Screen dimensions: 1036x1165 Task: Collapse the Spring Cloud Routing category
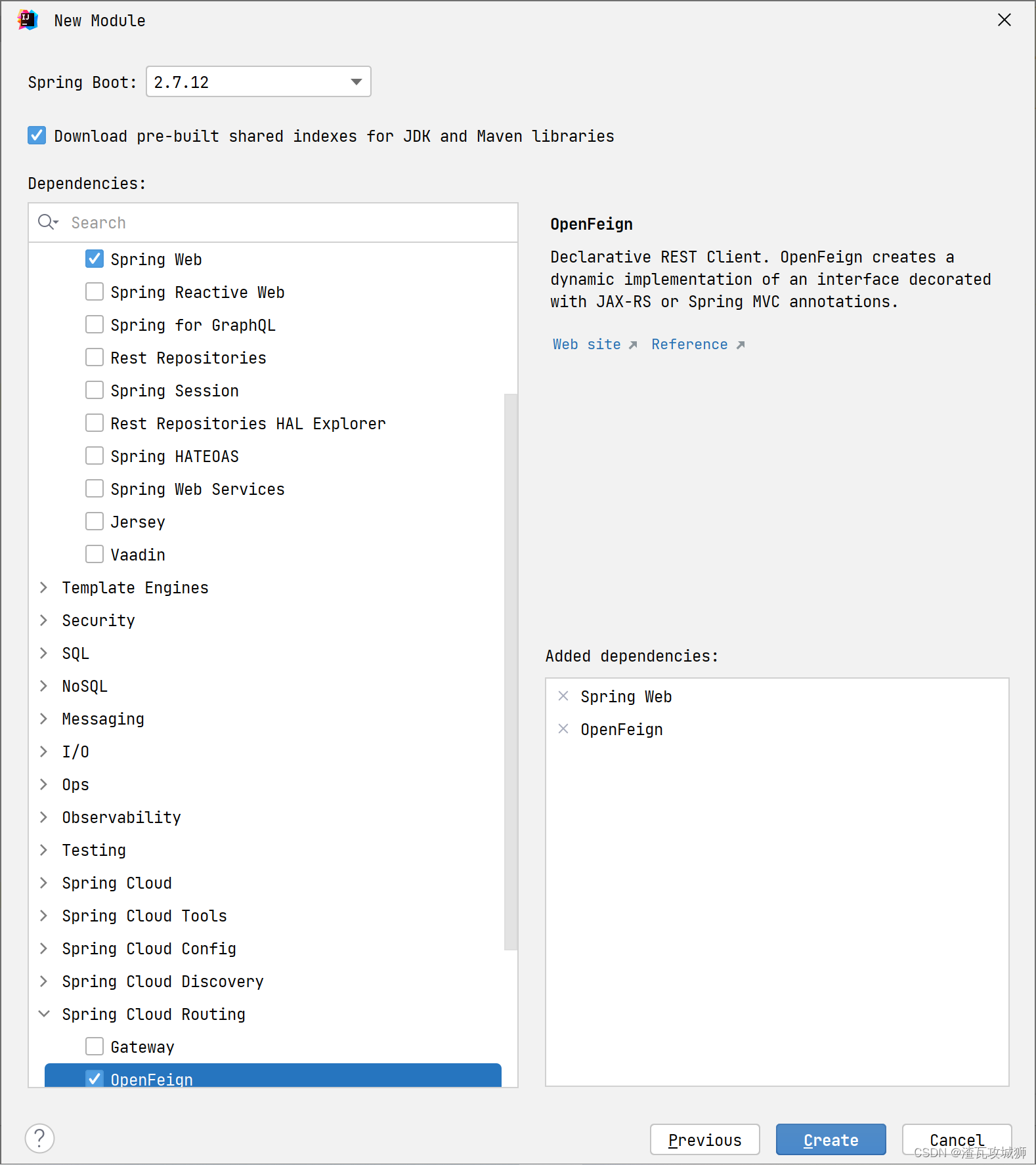(44, 1014)
